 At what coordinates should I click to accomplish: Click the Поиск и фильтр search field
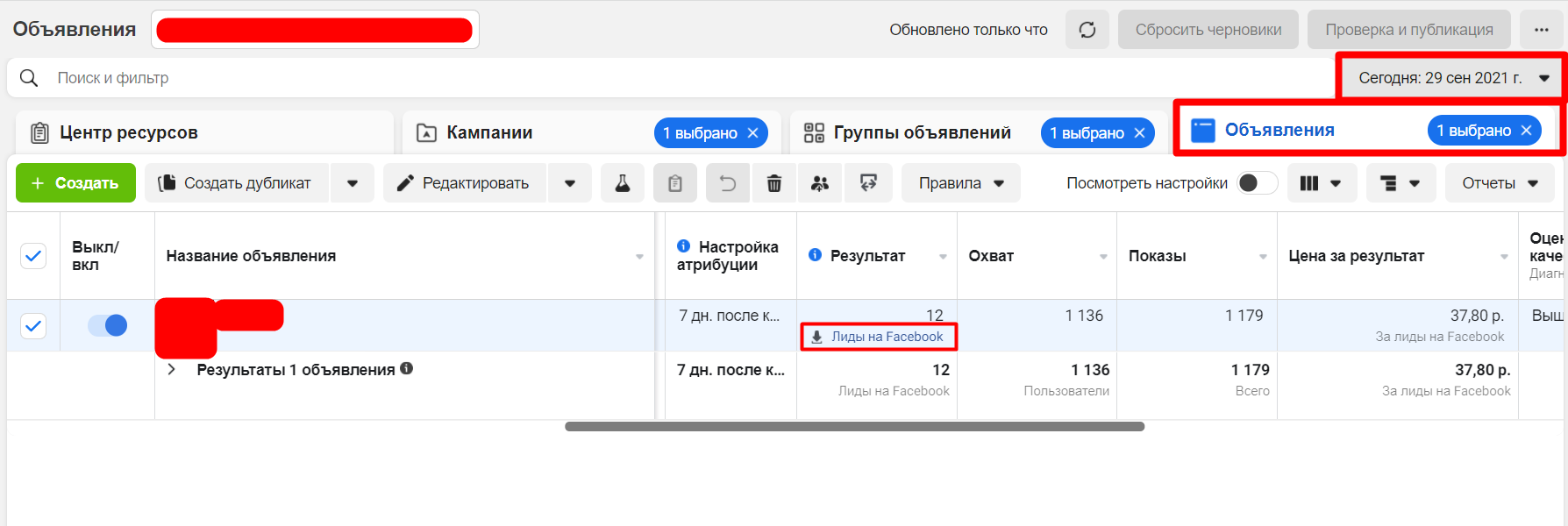(614, 78)
